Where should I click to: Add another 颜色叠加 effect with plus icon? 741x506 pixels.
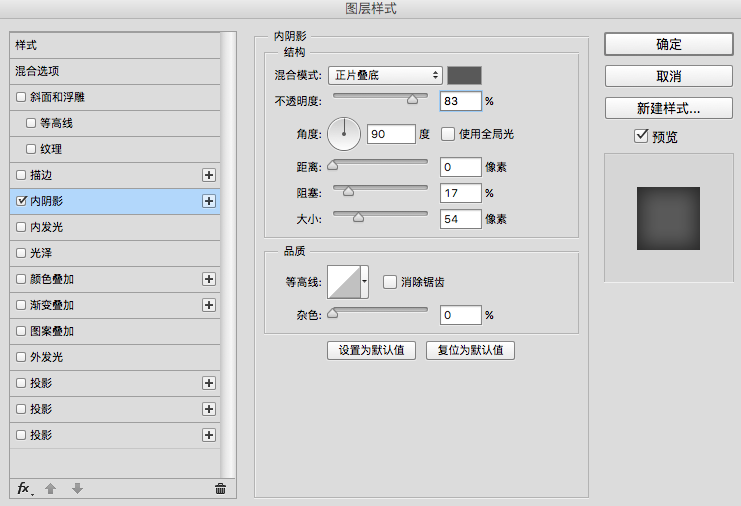pos(209,279)
